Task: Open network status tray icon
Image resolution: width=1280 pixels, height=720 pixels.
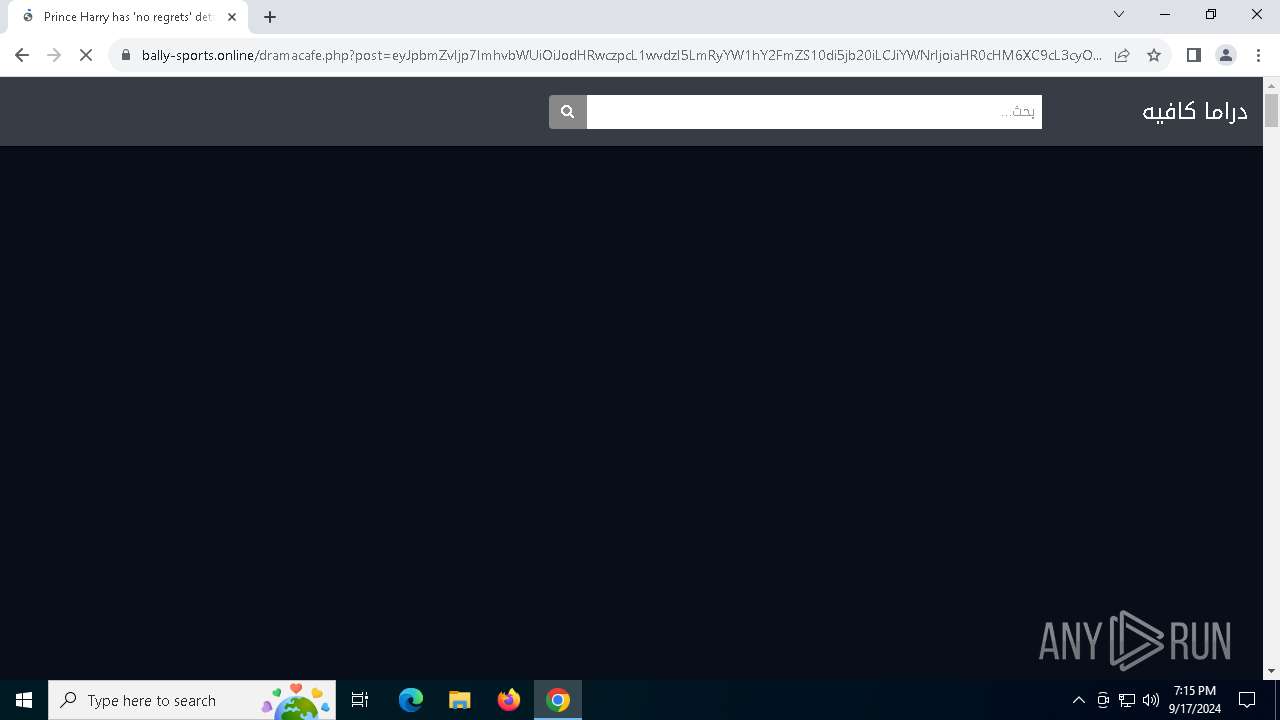Action: (1127, 700)
